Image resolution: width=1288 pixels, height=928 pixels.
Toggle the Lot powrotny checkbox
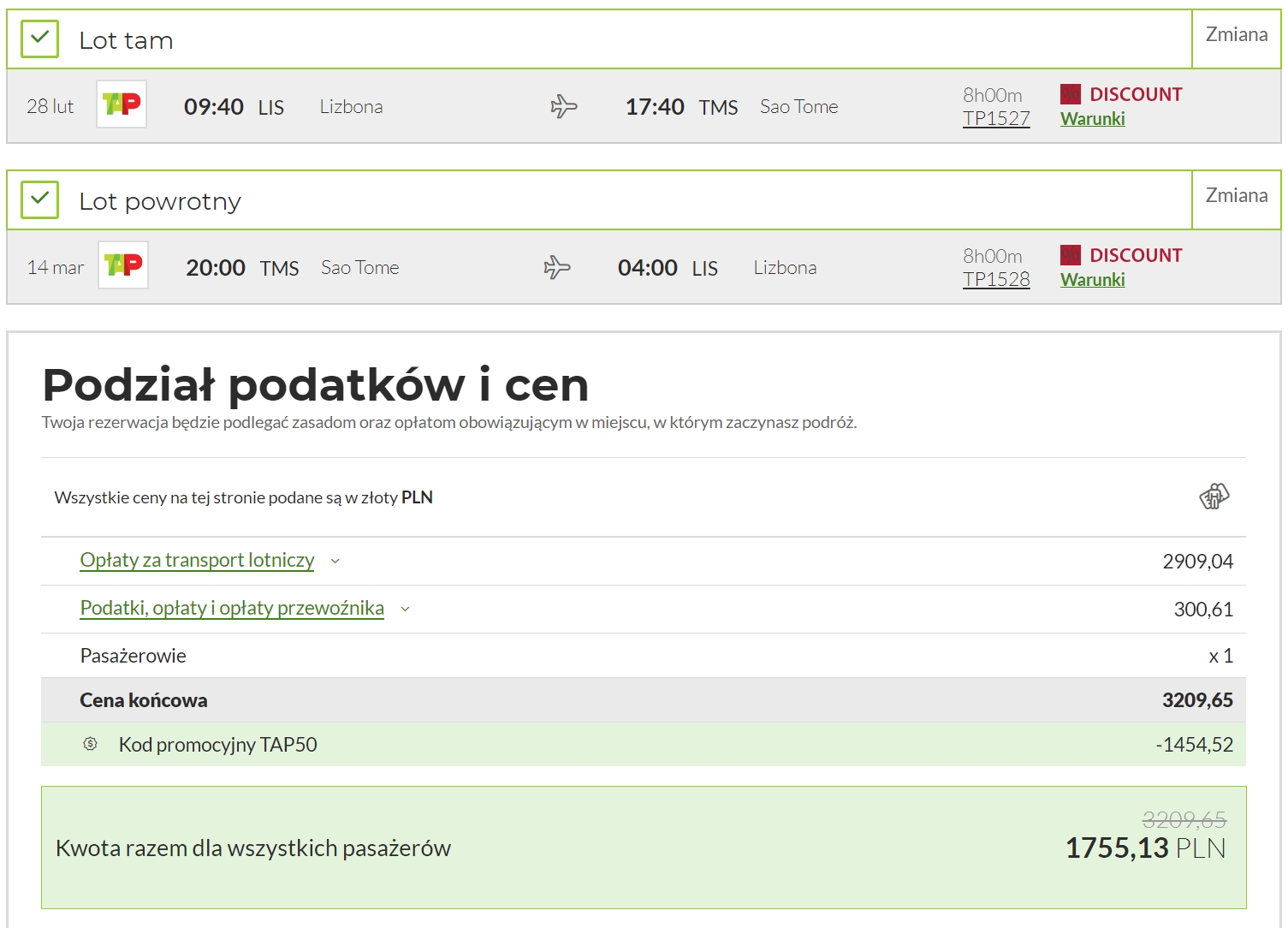click(x=39, y=200)
